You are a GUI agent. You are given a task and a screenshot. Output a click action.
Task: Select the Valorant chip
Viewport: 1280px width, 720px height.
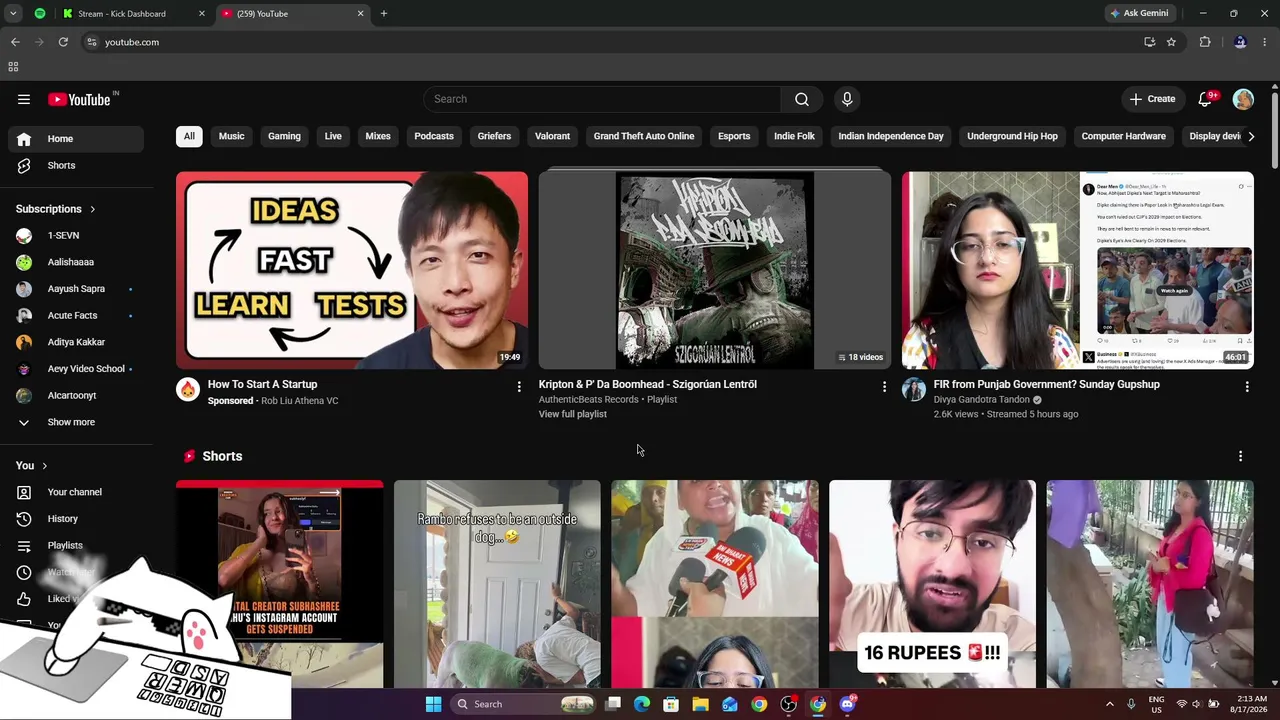tap(552, 136)
